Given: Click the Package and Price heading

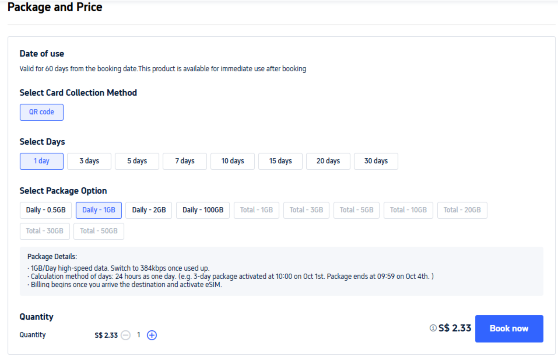Looking at the screenshot, I should [x=55, y=7].
